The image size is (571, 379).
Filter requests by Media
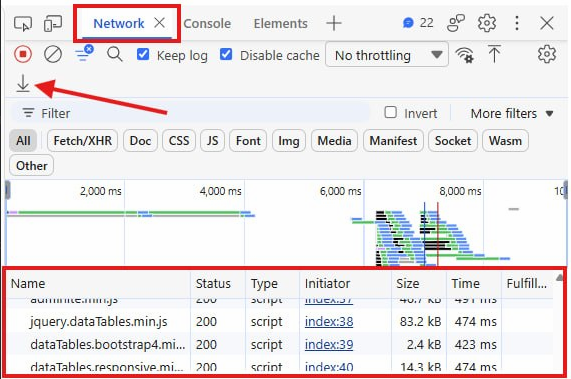(334, 141)
